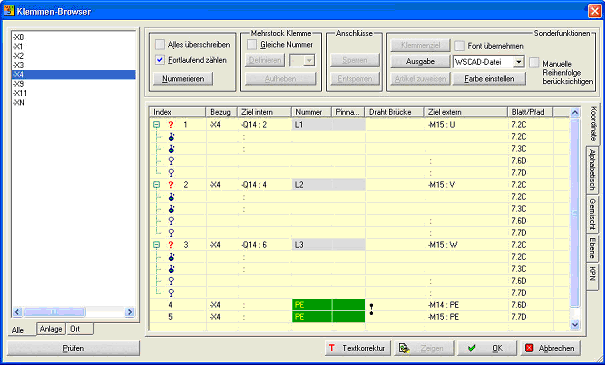Open the Ort tab

(x=79, y=329)
